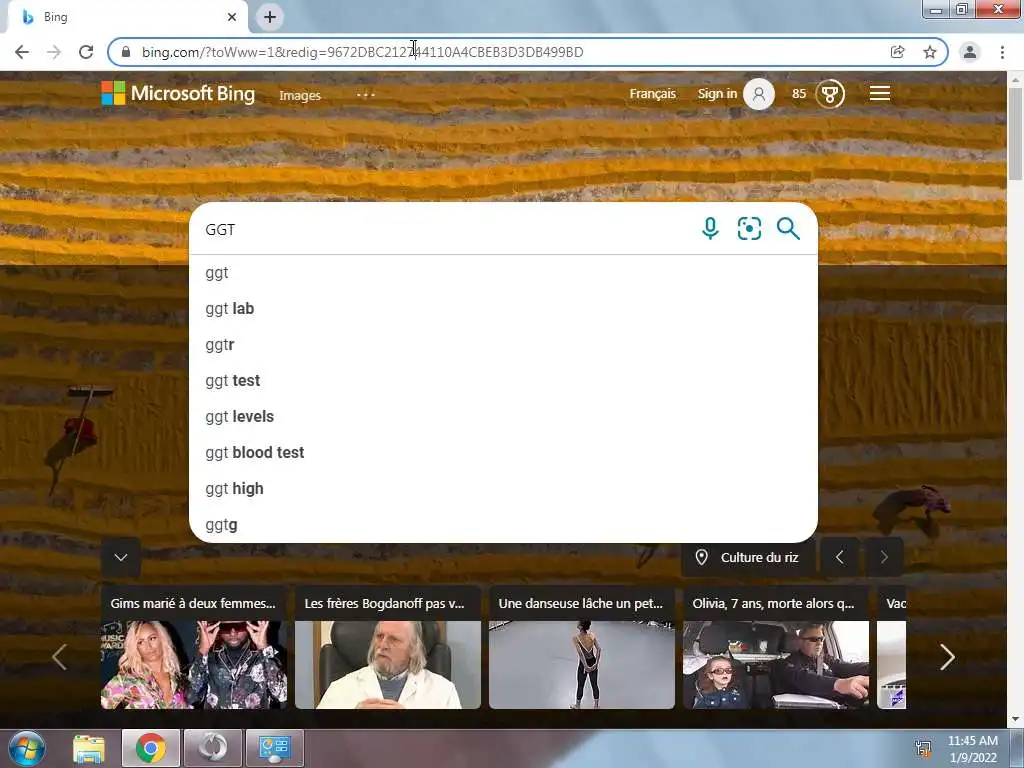This screenshot has width=1024, height=768.
Task: Show next background image arrow
Action: tap(884, 557)
